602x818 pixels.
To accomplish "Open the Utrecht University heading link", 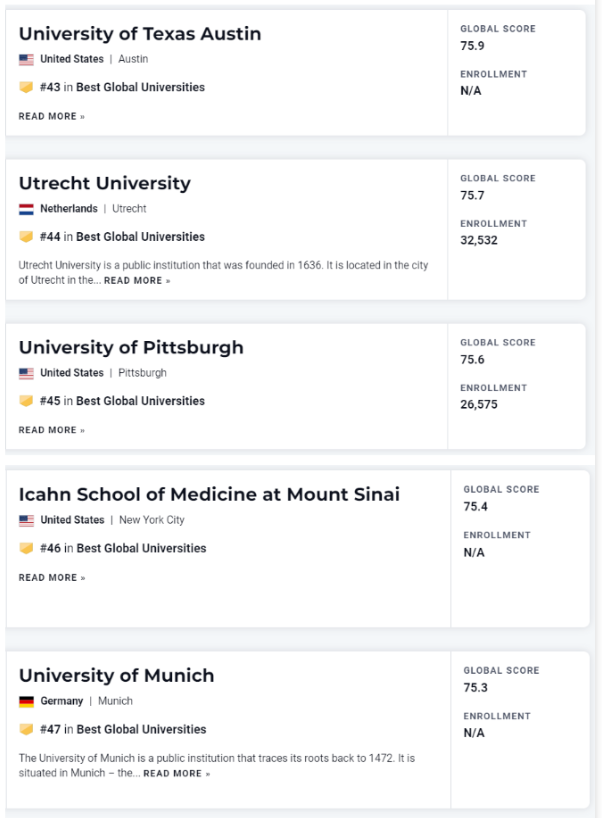I will point(105,184).
